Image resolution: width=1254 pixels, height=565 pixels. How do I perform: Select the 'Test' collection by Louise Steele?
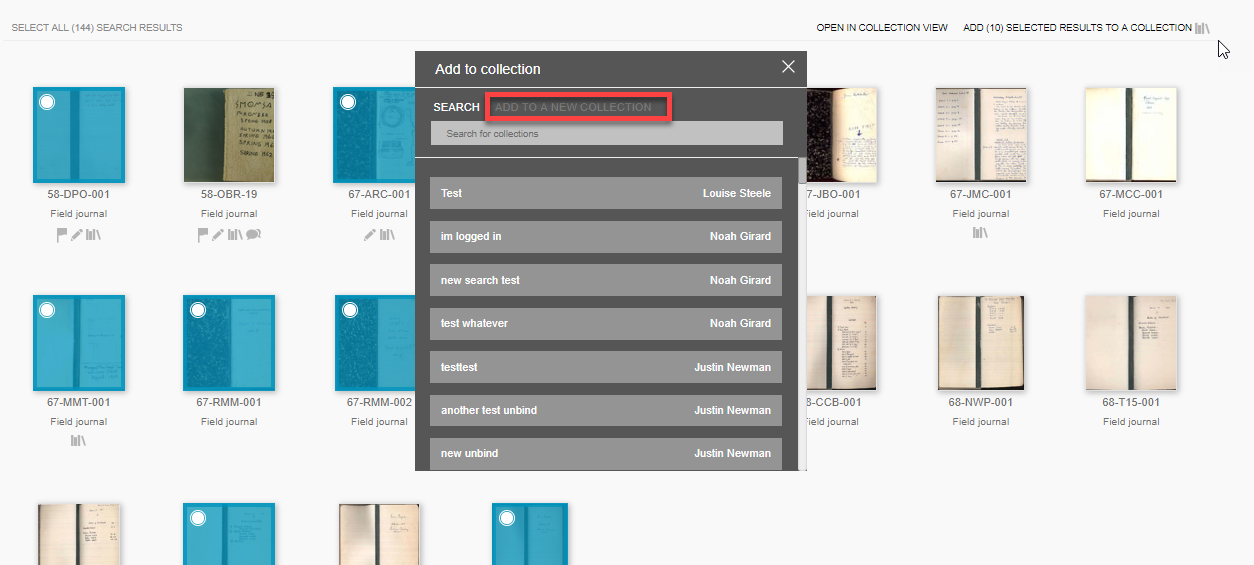click(x=606, y=193)
